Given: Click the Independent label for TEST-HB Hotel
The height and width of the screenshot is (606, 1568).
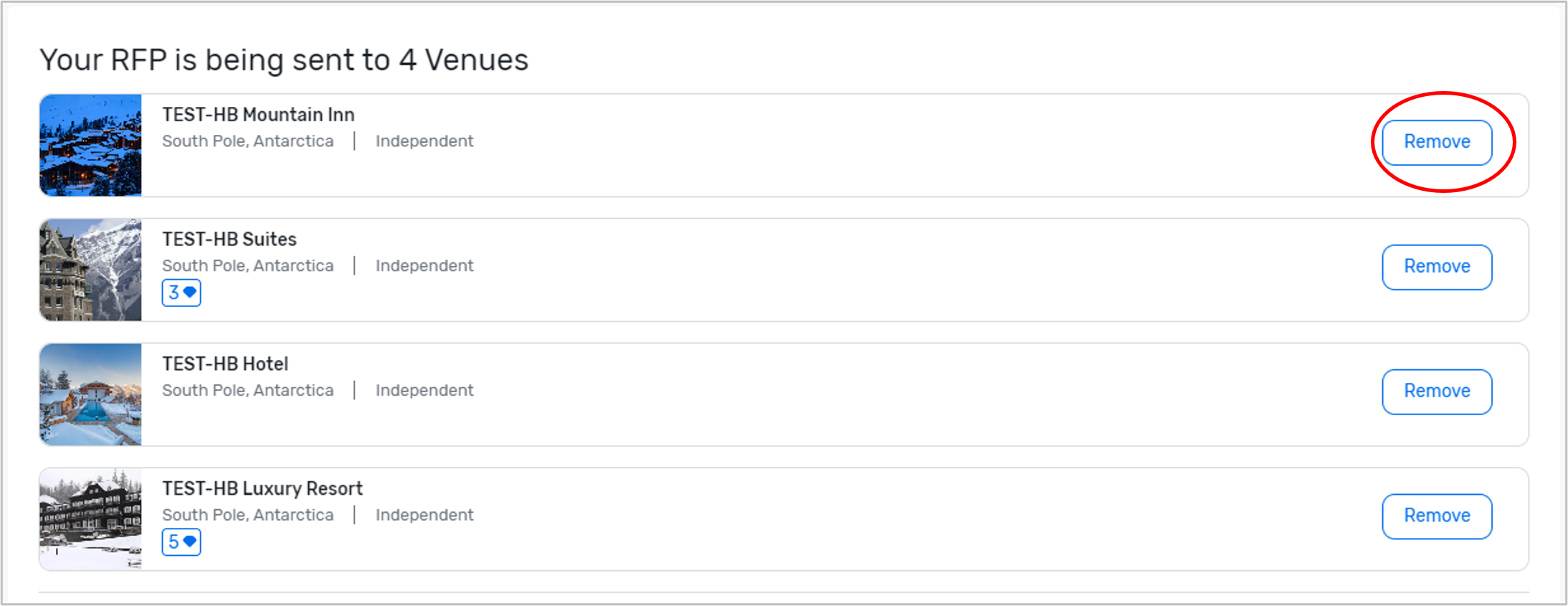Looking at the screenshot, I should pyautogui.click(x=424, y=391).
